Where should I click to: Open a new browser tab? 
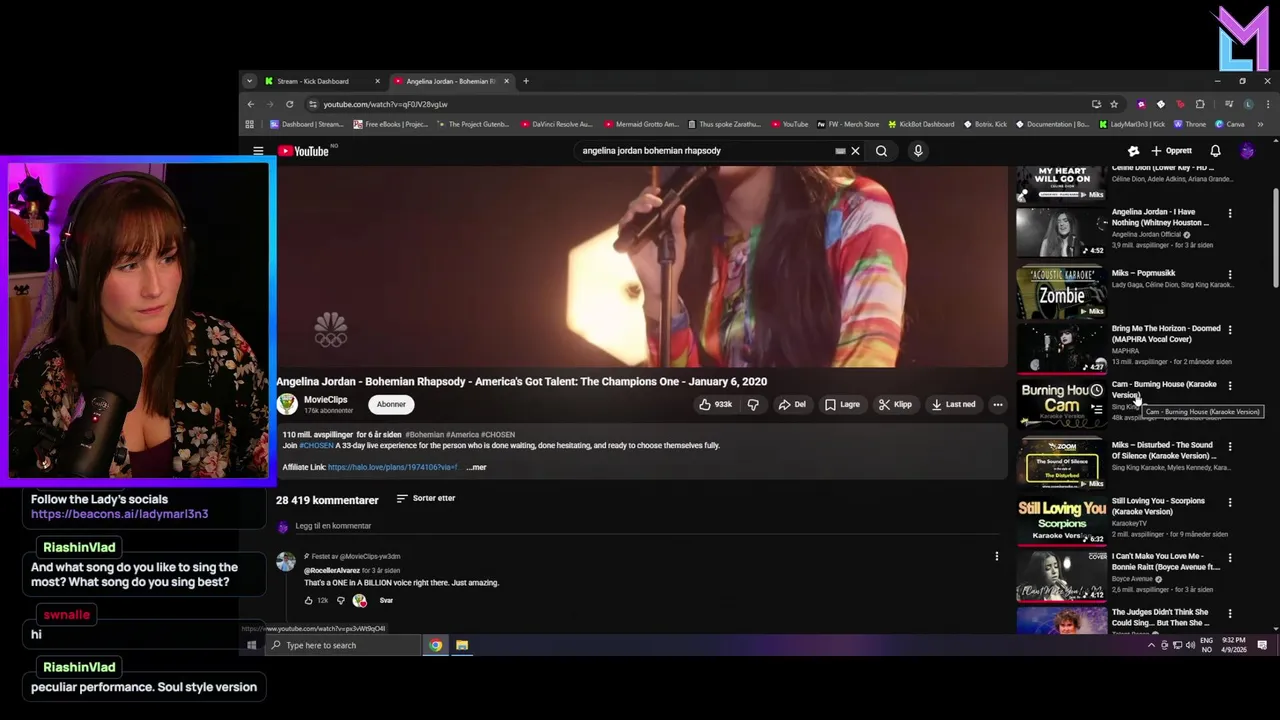(x=526, y=81)
